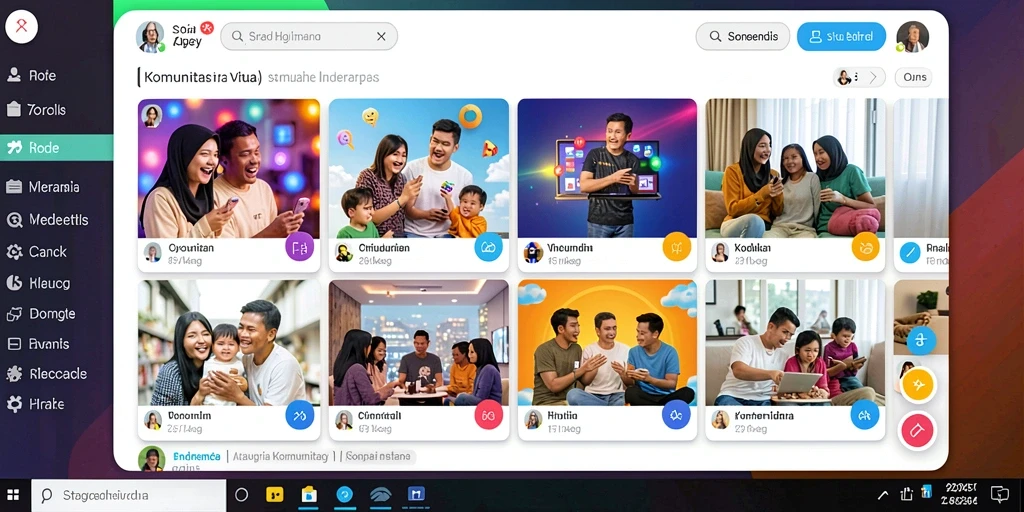Click the blue icon on Hhtiia card
The height and width of the screenshot is (512, 1024).
pos(677,415)
